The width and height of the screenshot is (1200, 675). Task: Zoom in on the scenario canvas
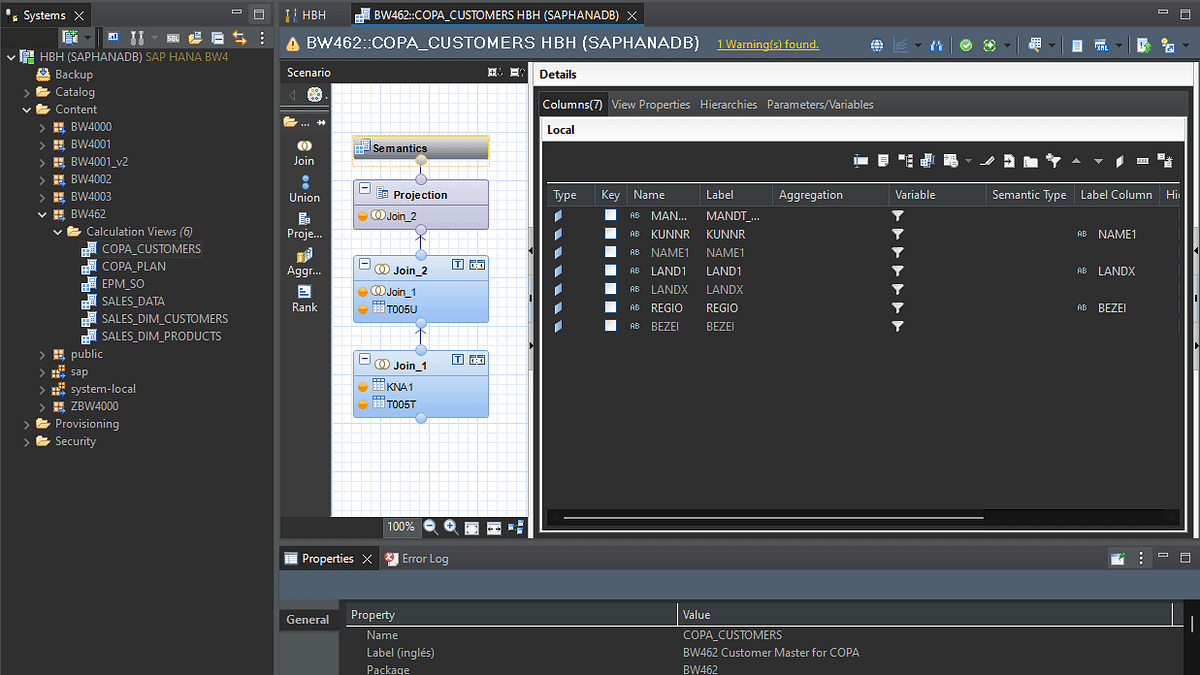click(451, 527)
